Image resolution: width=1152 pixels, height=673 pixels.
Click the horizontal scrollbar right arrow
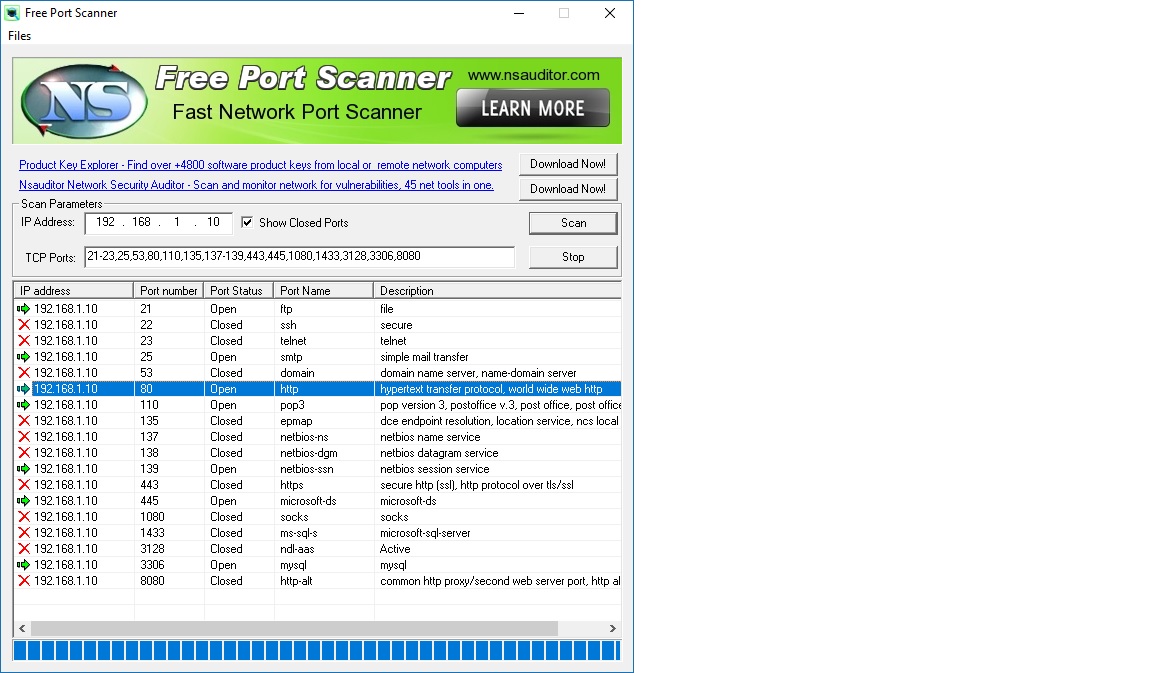tap(613, 629)
